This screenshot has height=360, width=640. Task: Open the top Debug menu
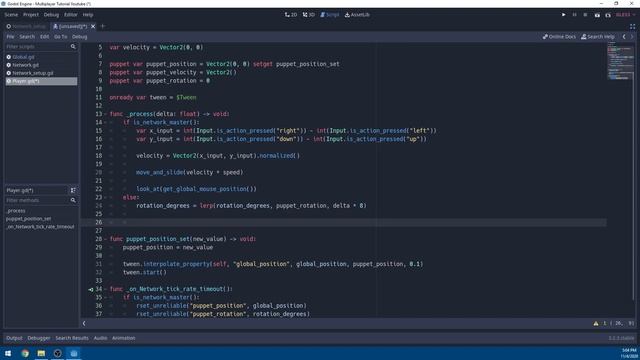click(x=51, y=15)
